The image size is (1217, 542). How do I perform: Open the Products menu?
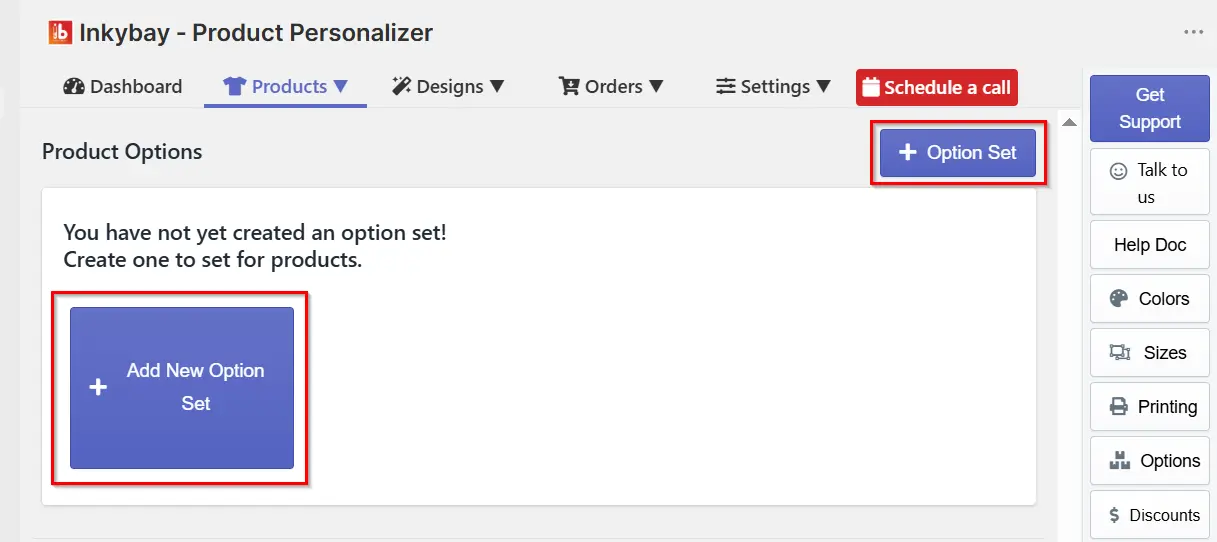(x=285, y=86)
